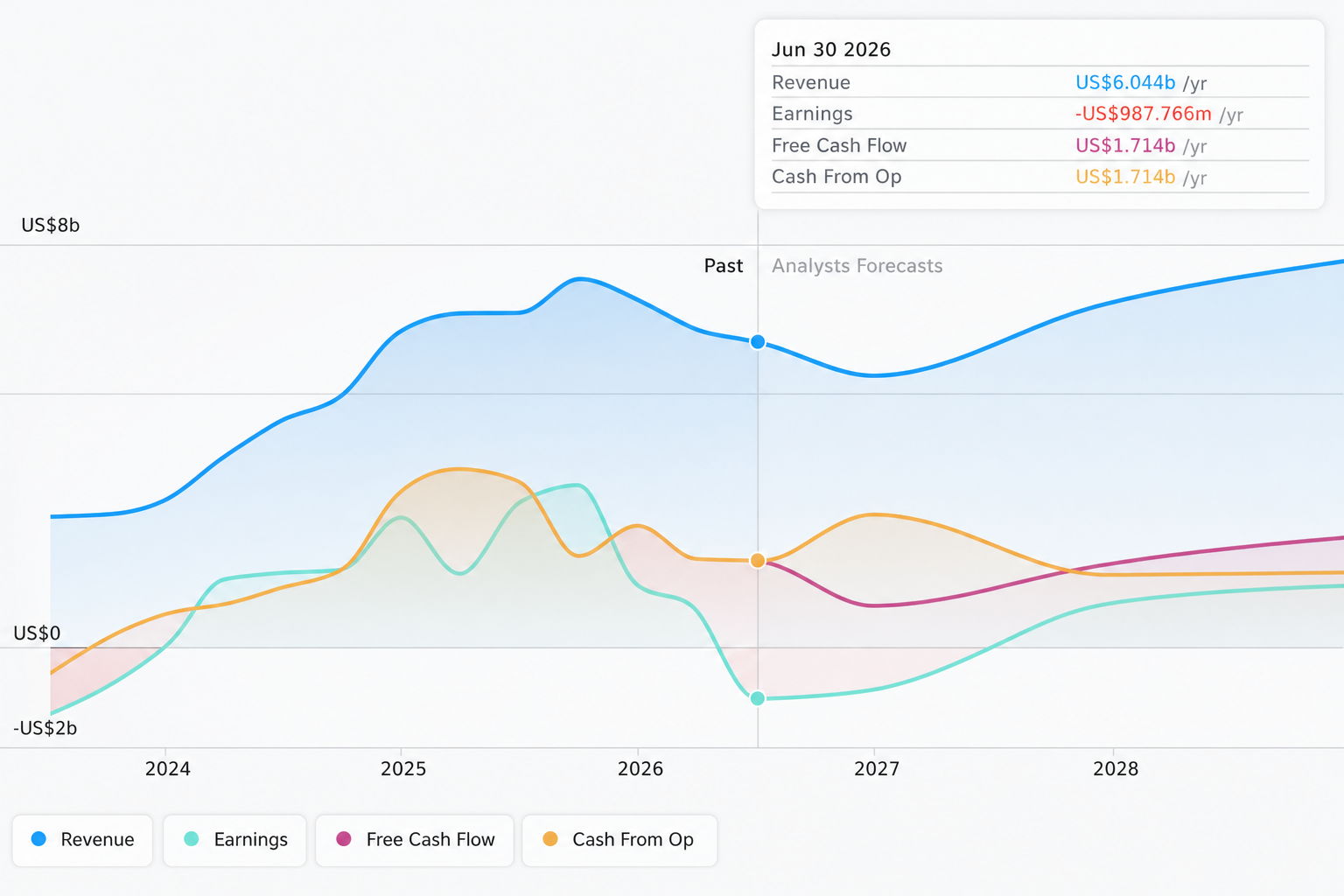The height and width of the screenshot is (896, 1344).
Task: Toggle the Free Cash Flow legend button
Action: coord(415,840)
